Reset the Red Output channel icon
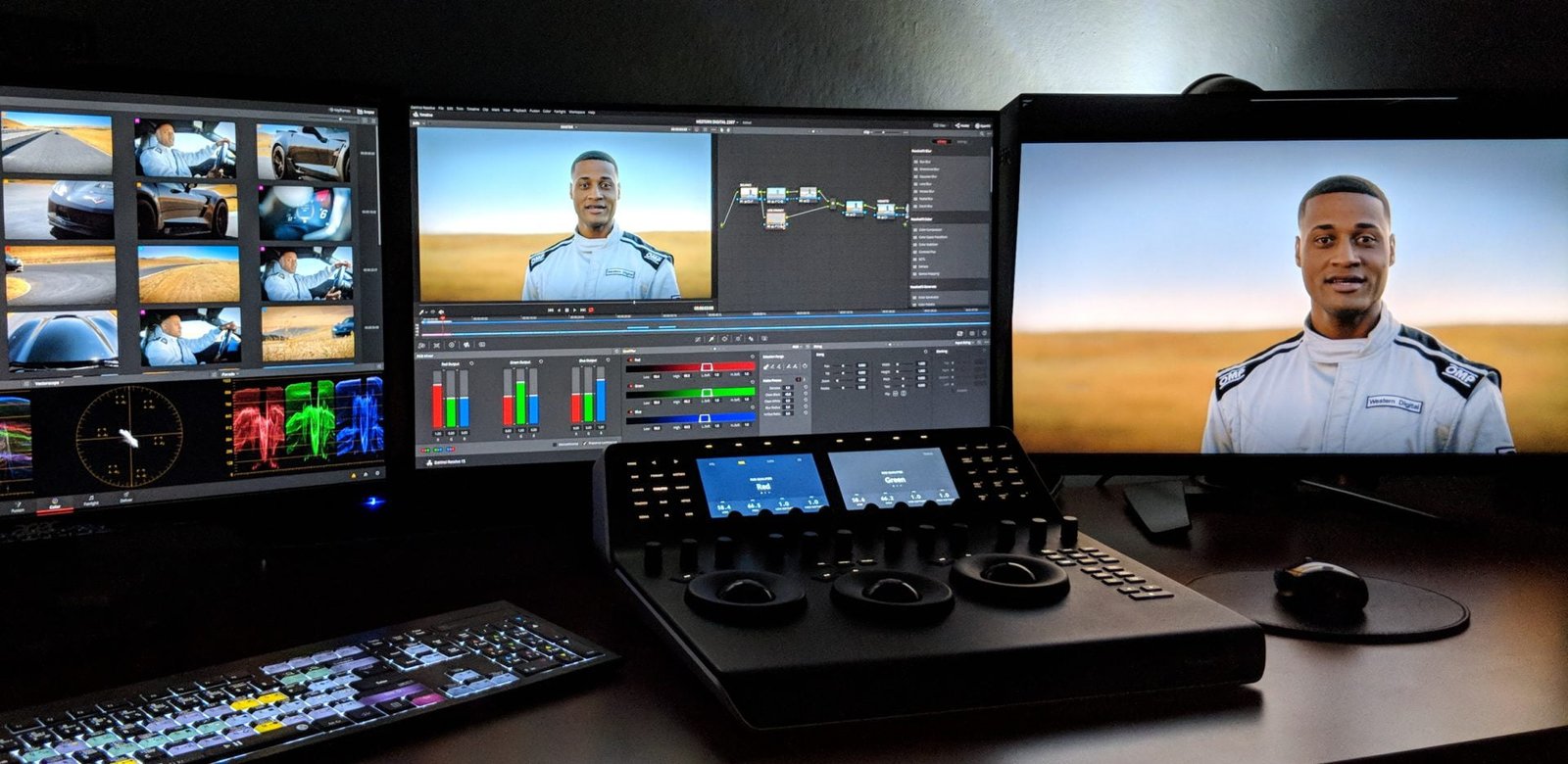Viewport: 1568px width, 764px height. click(471, 363)
